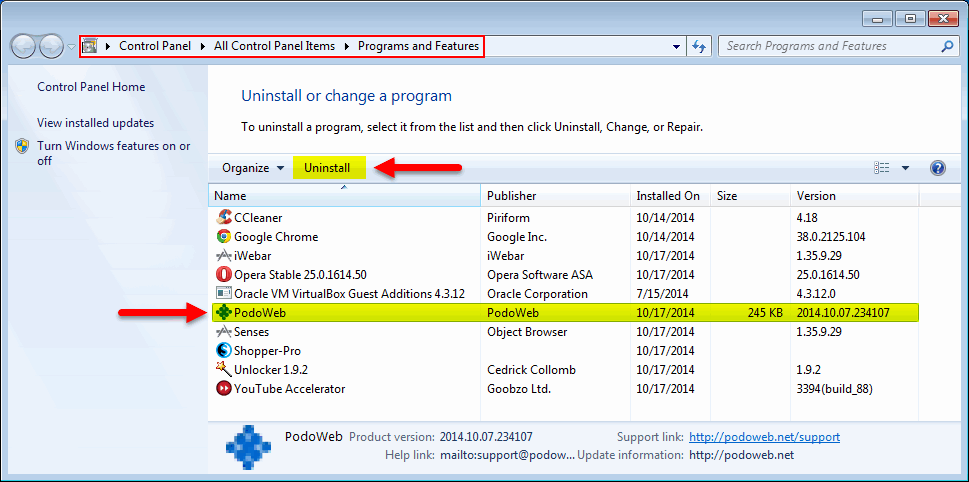969x482 pixels.
Task: Open Turn Windows features on or off
Action: 114,154
